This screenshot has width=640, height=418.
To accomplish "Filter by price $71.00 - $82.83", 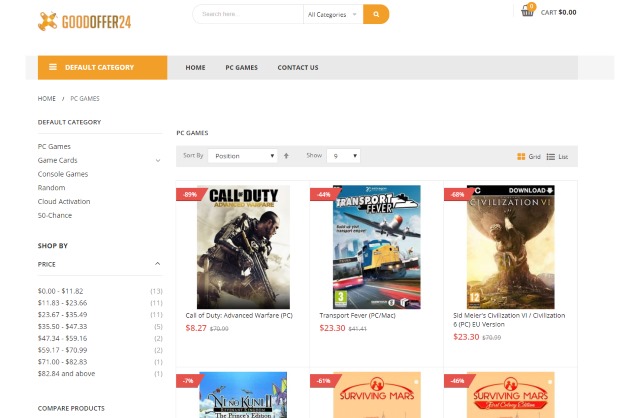I will point(62,362).
